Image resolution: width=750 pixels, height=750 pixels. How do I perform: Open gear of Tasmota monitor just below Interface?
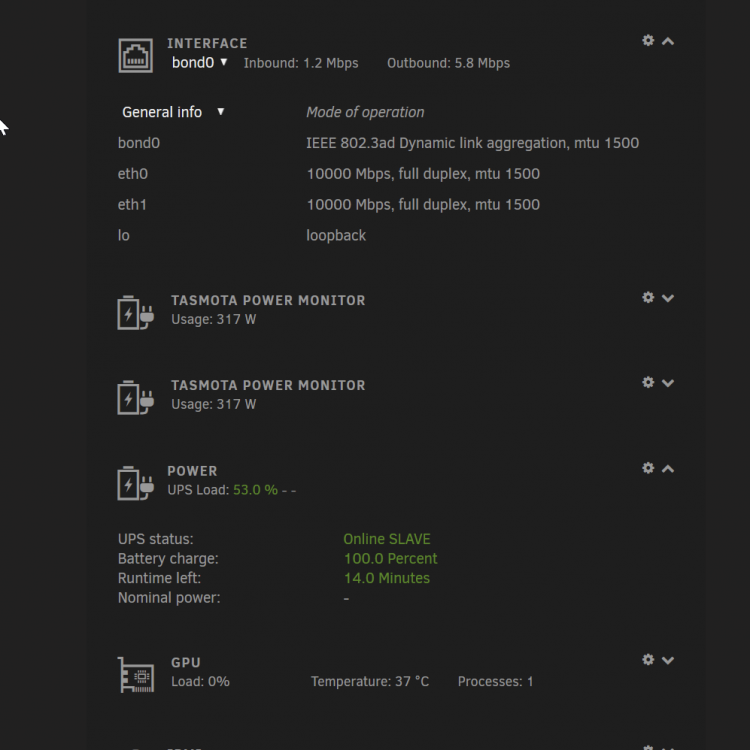648,298
